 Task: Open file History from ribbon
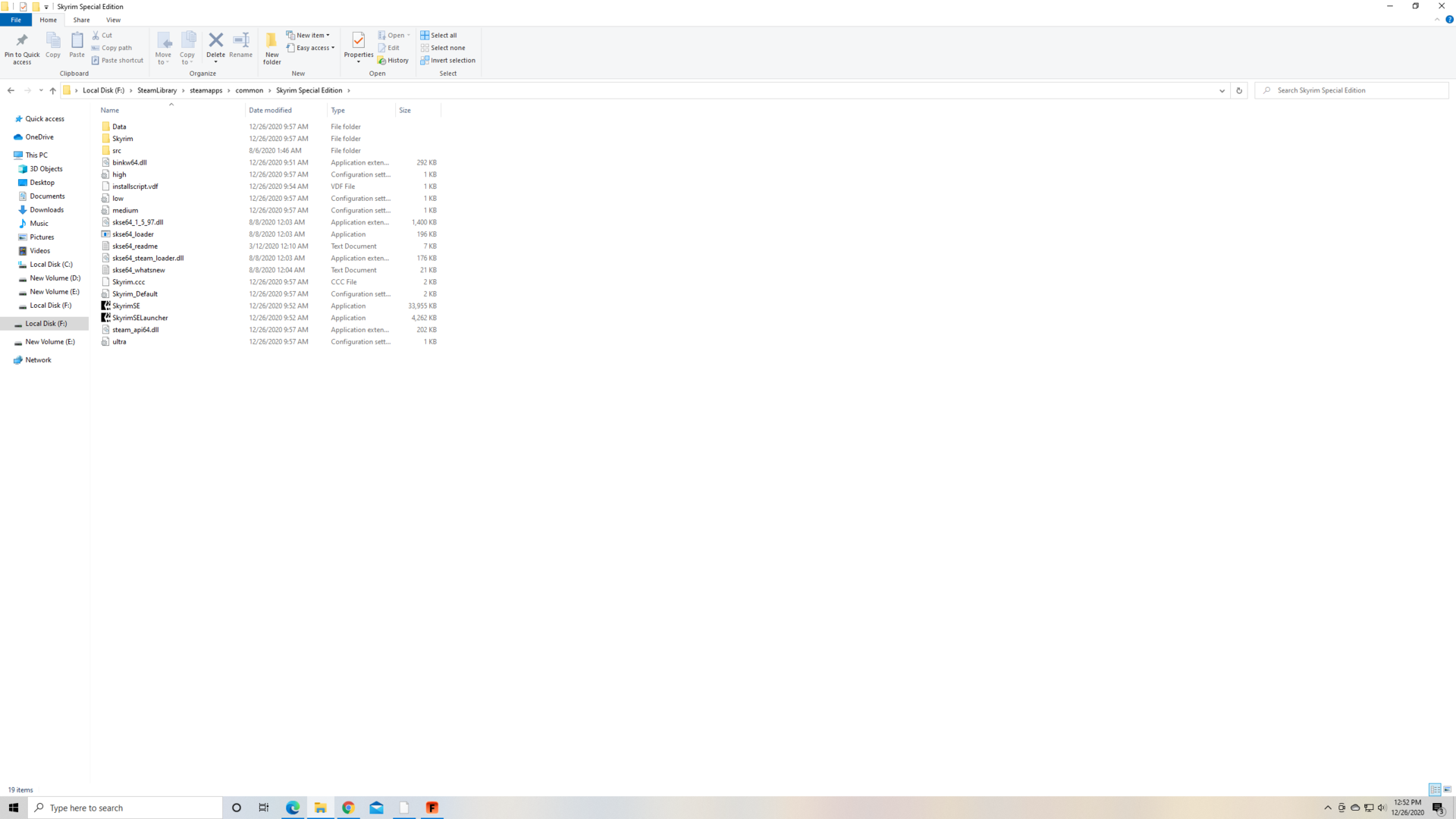click(393, 61)
